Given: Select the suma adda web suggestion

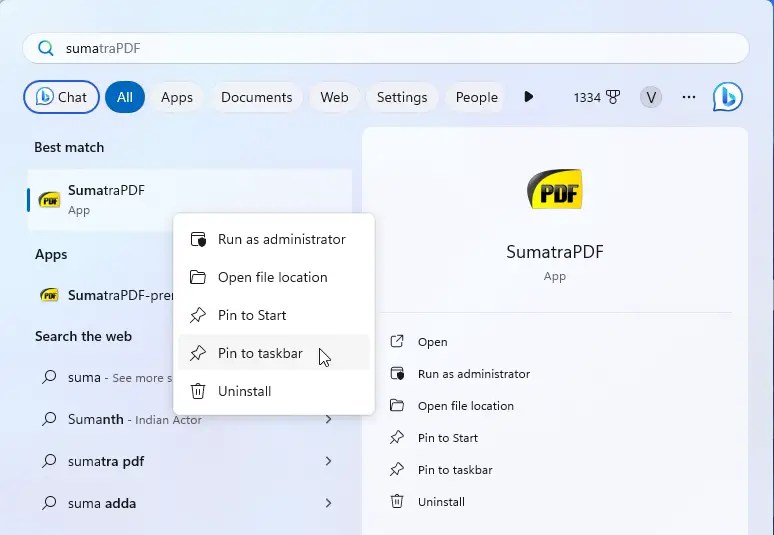Looking at the screenshot, I should [x=190, y=503].
